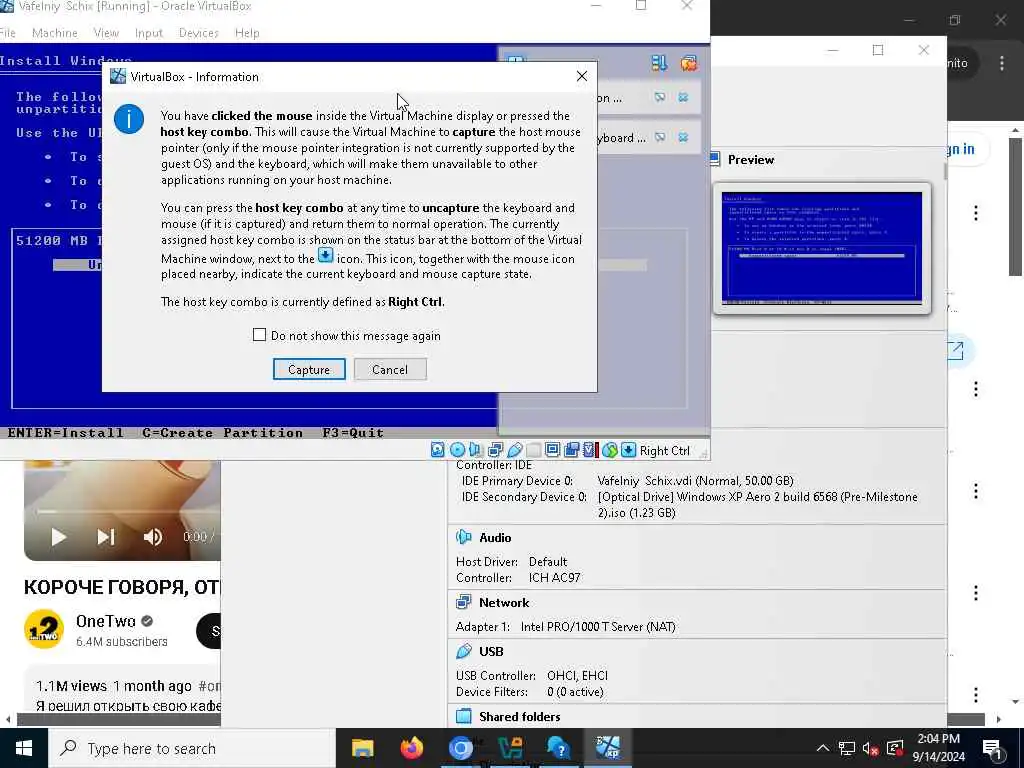
Task: Click the Windows search box
Action: 192,748
